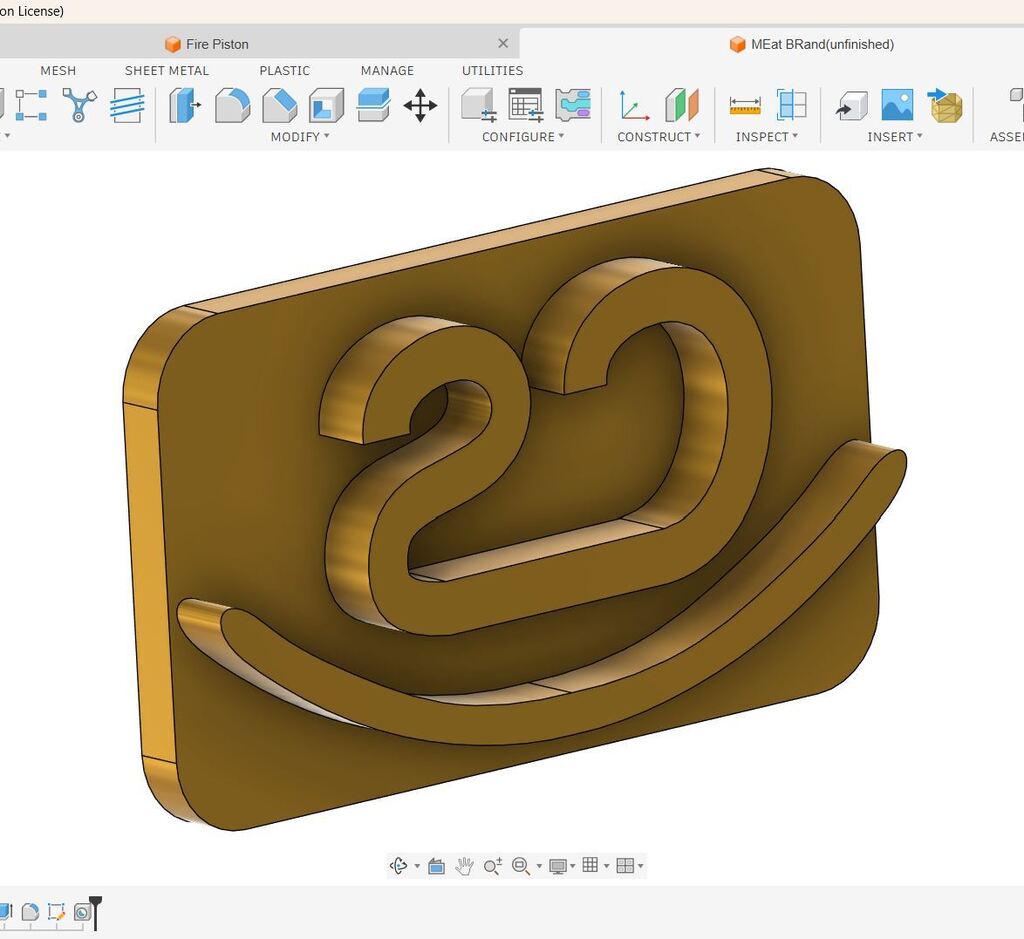
Task: Open Display Settings dropdown arrow
Action: (573, 866)
